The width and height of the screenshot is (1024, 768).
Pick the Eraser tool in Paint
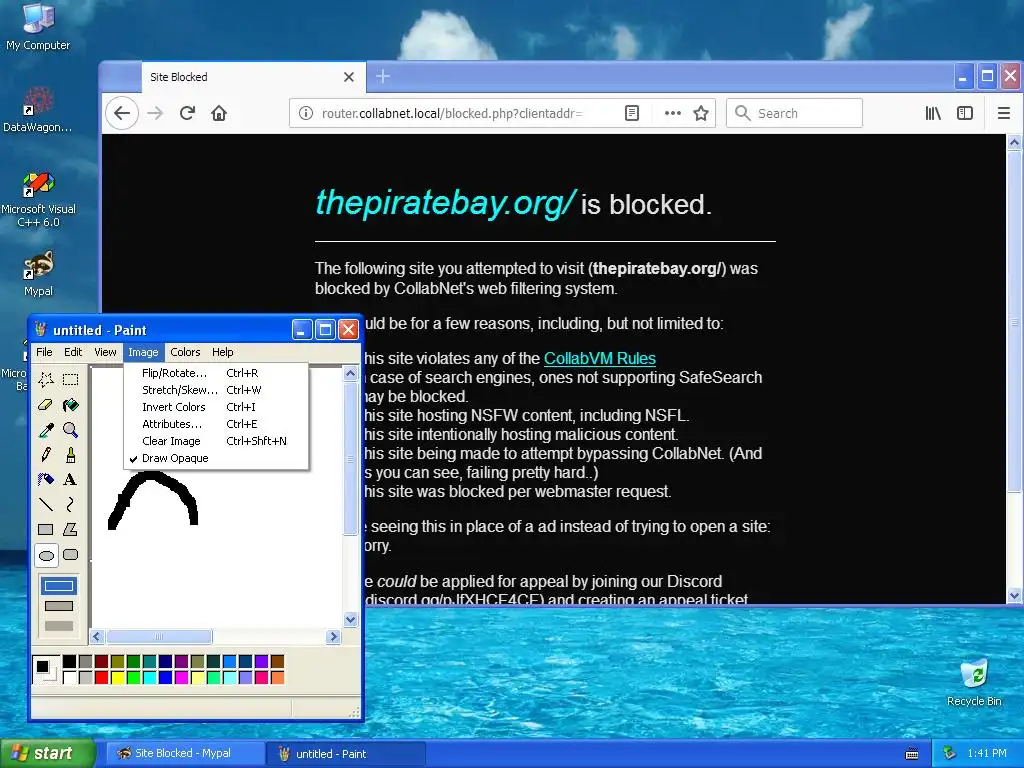[x=46, y=405]
